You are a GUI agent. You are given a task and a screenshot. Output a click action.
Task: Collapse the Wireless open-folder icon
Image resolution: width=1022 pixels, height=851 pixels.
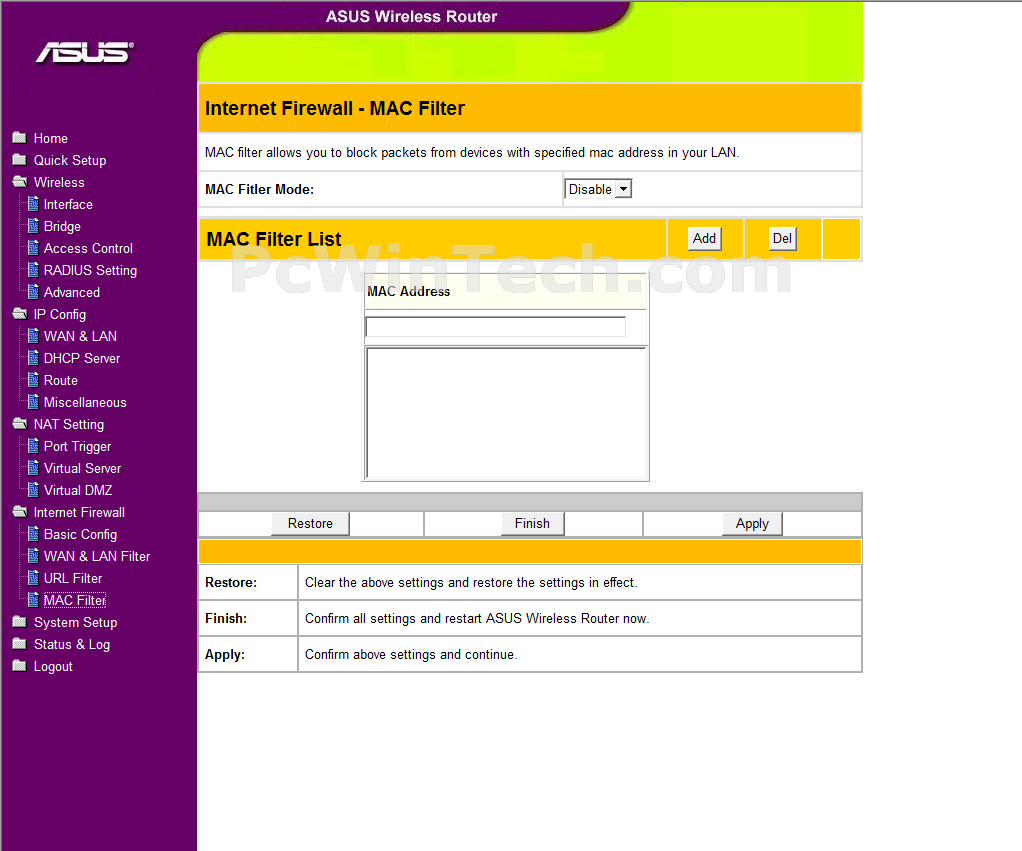[20, 182]
